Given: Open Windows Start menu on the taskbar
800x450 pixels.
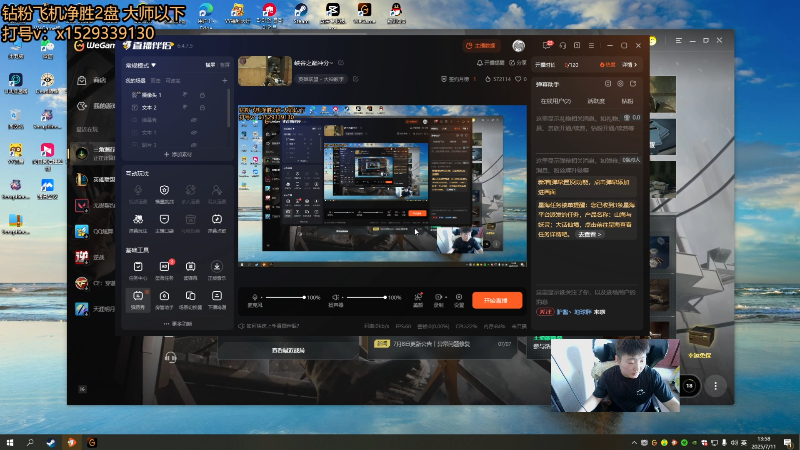Looking at the screenshot, I should tap(10, 442).
